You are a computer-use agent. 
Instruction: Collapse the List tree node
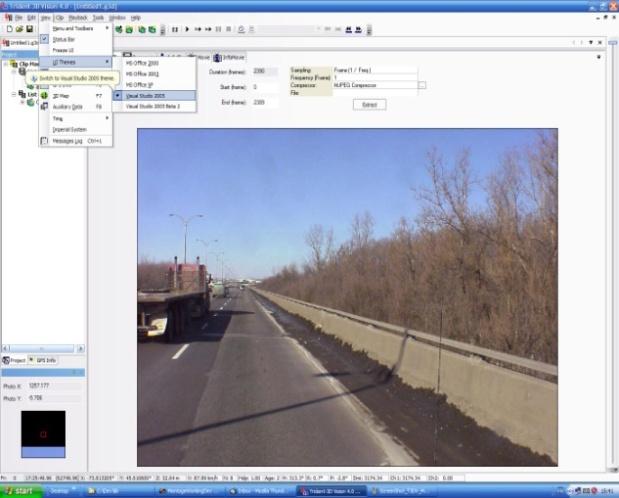[x=14, y=94]
